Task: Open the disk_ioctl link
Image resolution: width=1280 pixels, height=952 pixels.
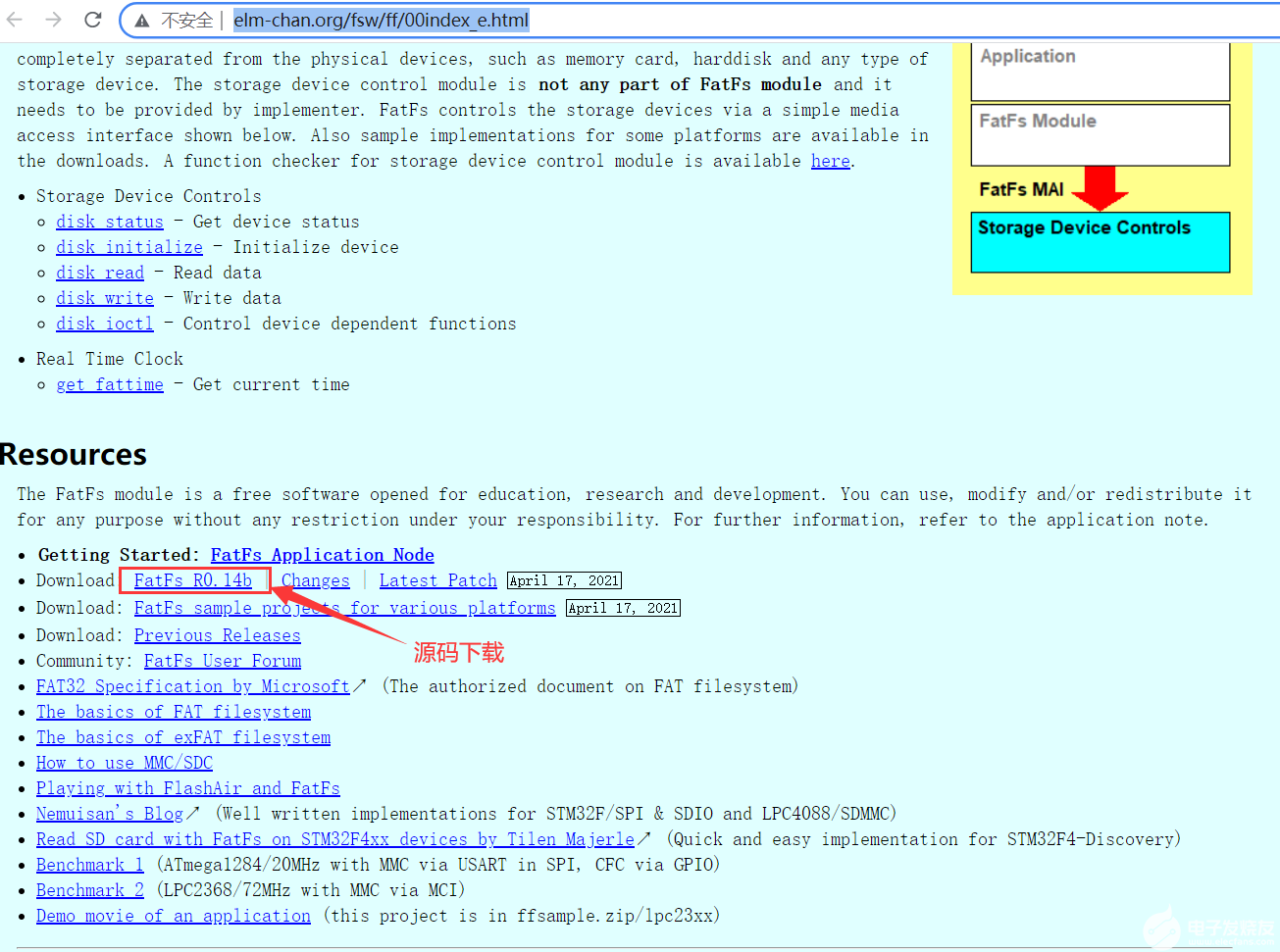Action: click(x=105, y=324)
